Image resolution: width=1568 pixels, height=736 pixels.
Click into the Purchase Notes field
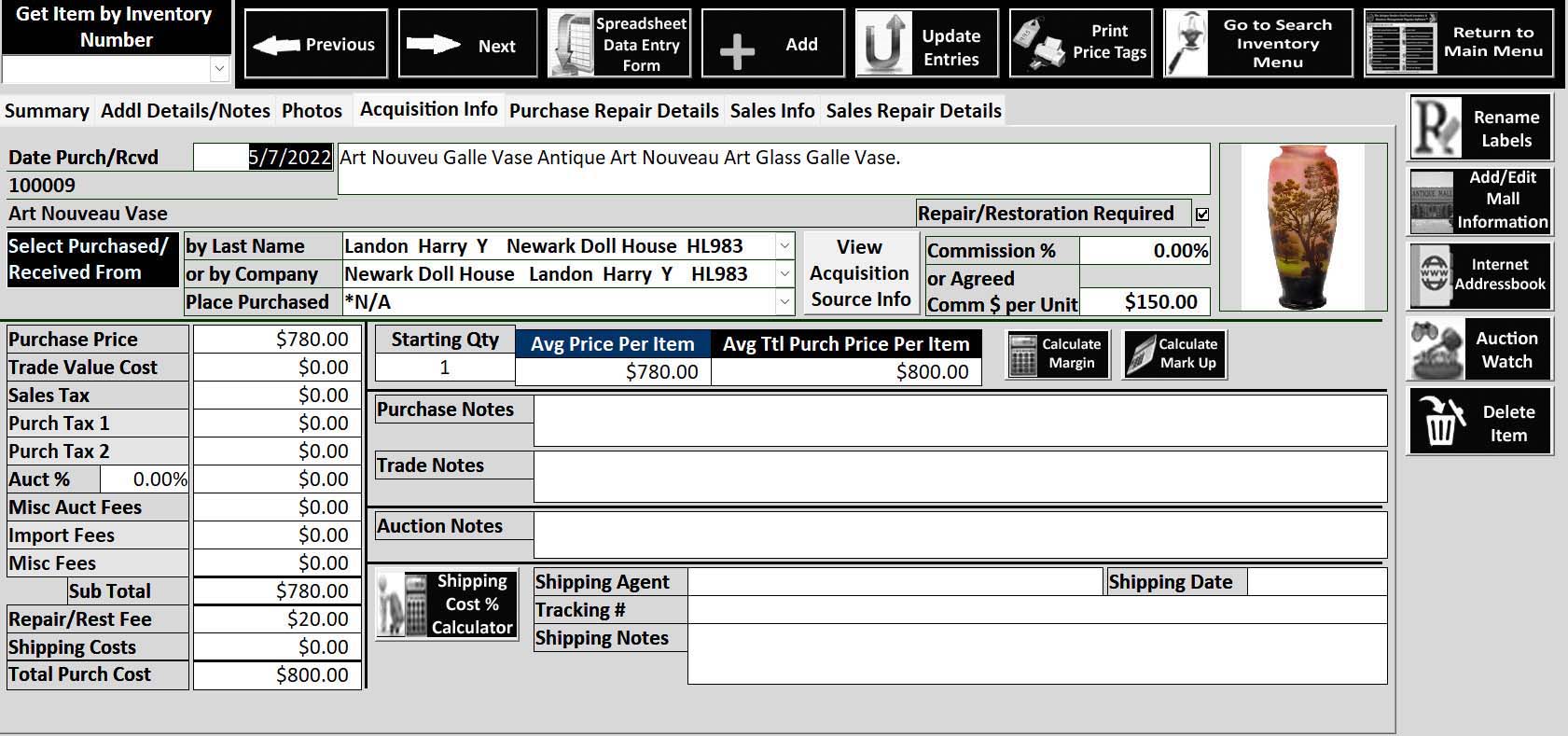[x=959, y=421]
